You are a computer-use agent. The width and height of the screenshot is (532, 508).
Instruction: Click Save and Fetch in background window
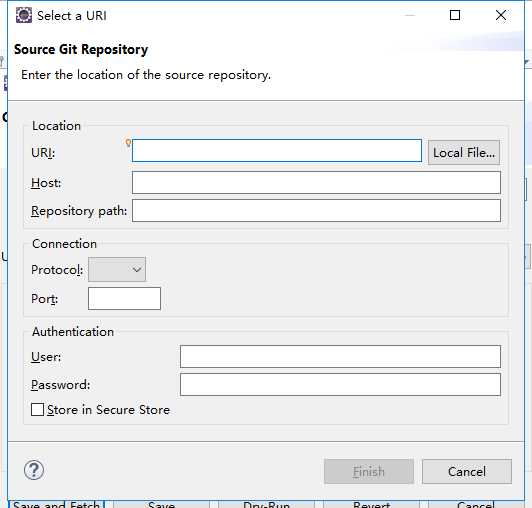(x=56, y=504)
